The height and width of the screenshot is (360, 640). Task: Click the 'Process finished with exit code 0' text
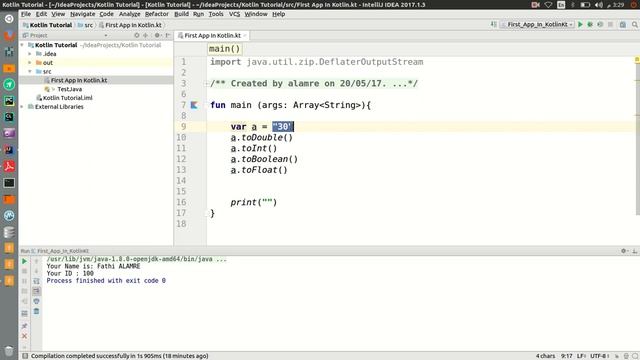pos(106,281)
